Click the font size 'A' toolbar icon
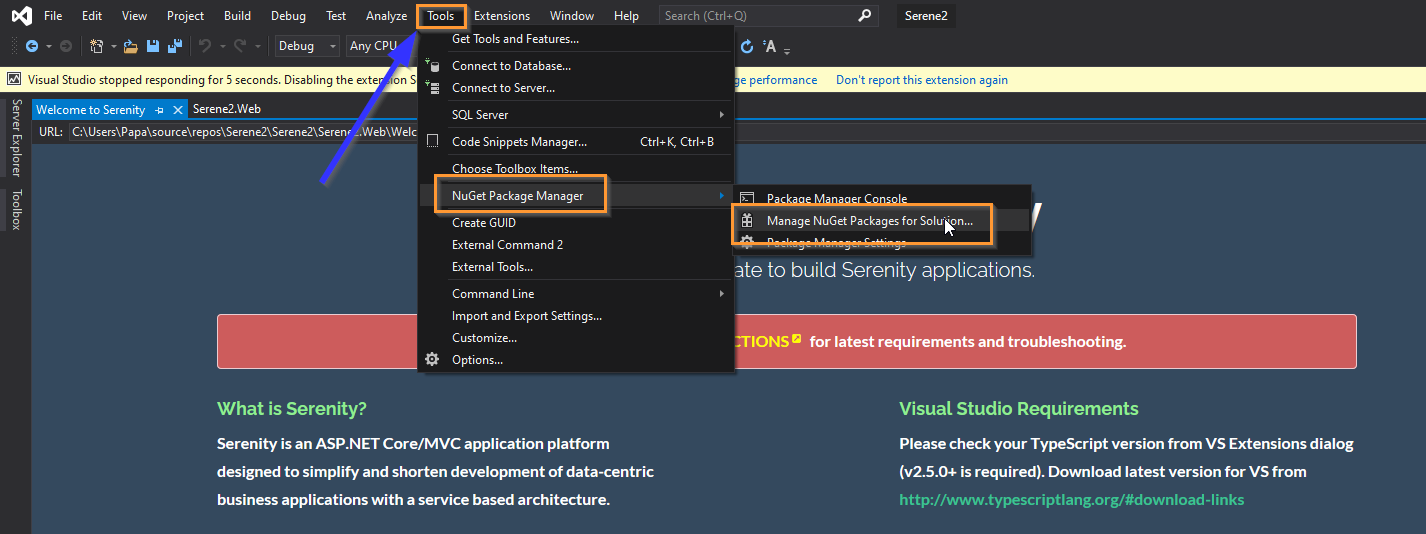Image resolution: width=1426 pixels, height=534 pixels. (x=769, y=46)
